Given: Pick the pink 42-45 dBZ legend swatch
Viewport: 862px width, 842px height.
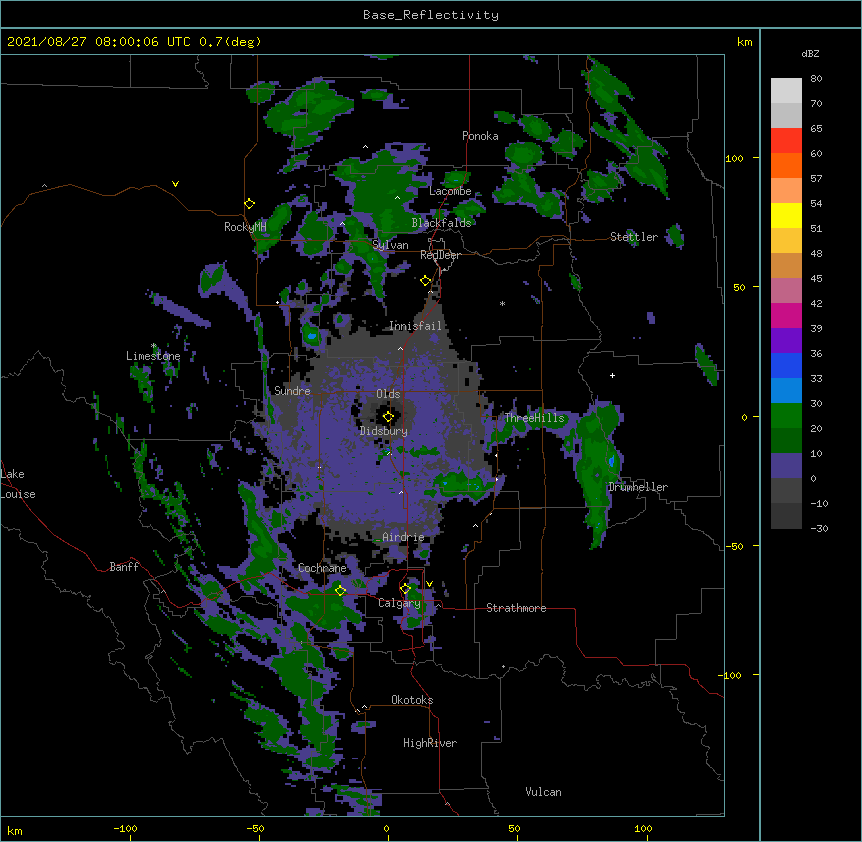Looking at the screenshot, I should (786, 291).
